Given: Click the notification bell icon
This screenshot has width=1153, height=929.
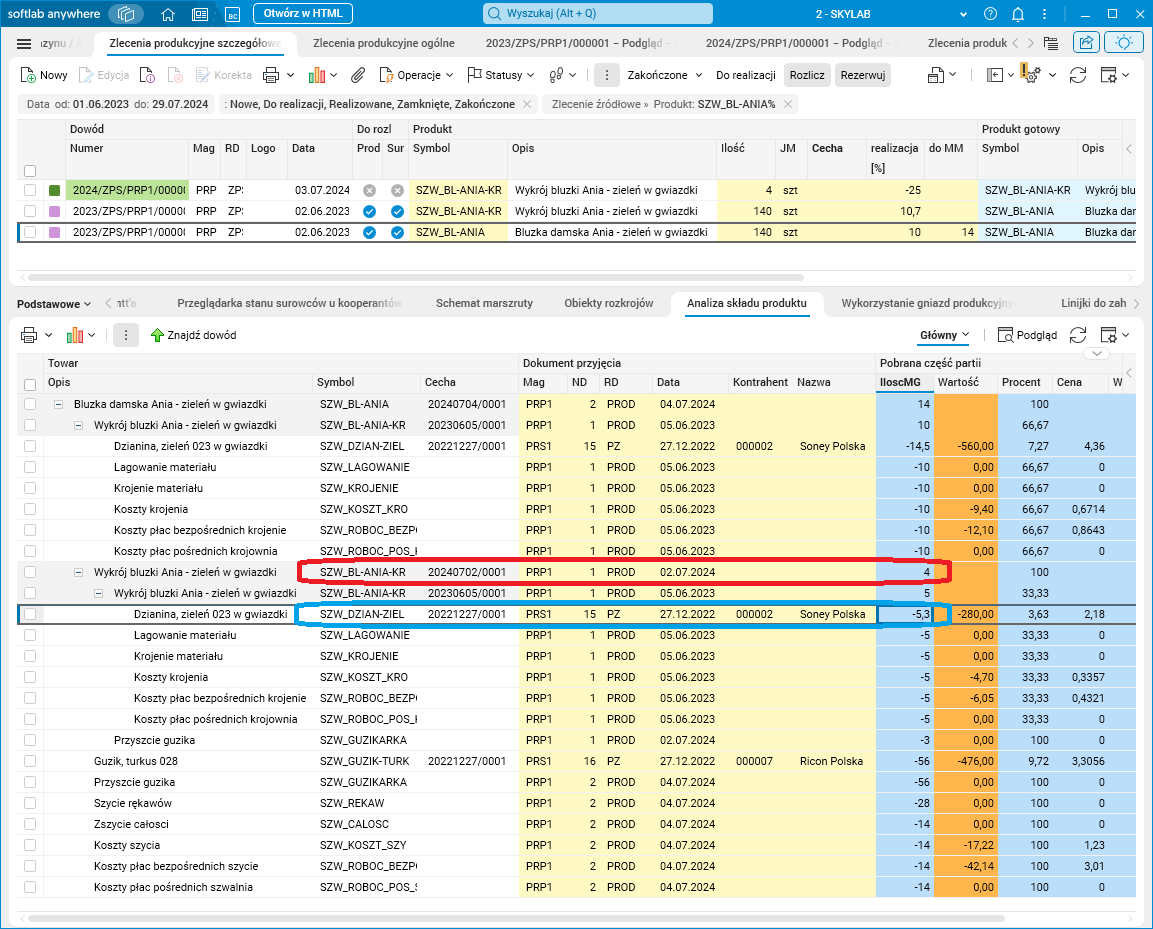Looking at the screenshot, I should point(1018,14).
